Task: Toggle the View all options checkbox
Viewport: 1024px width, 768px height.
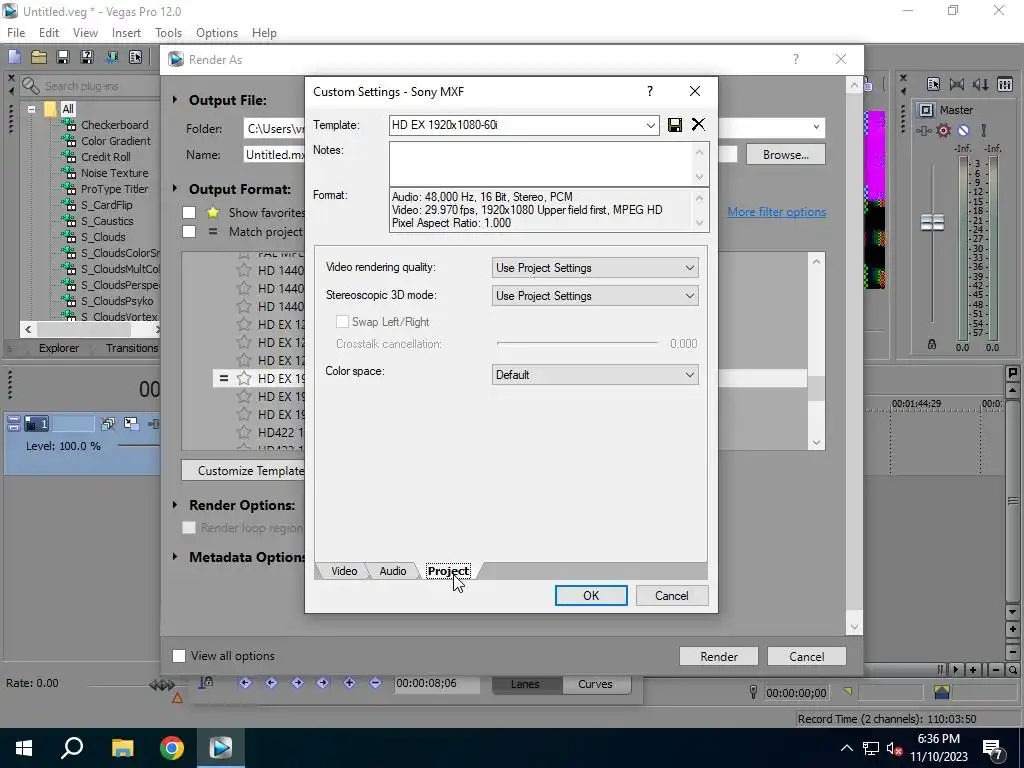Action: tap(179, 656)
